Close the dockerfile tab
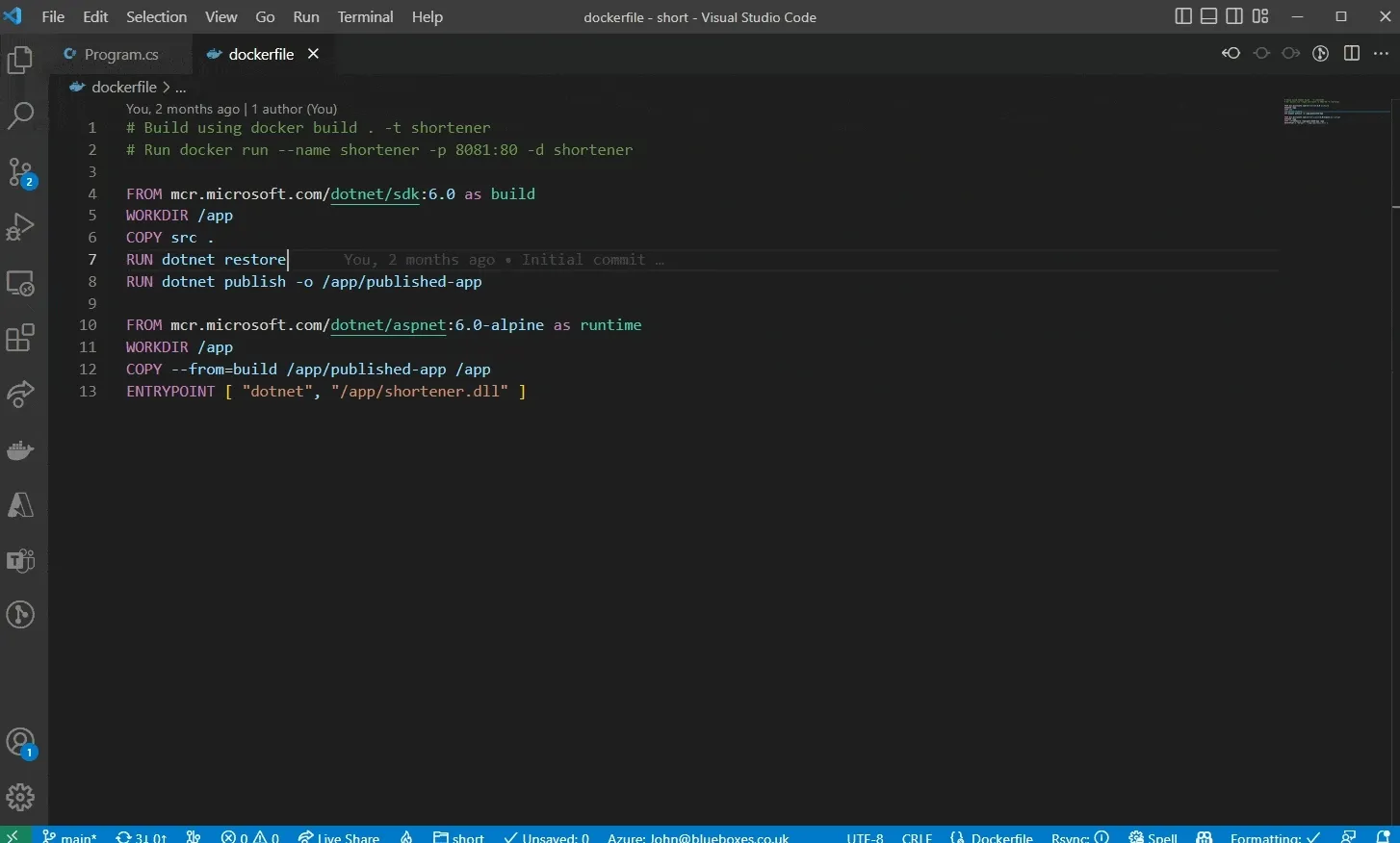 click(313, 54)
